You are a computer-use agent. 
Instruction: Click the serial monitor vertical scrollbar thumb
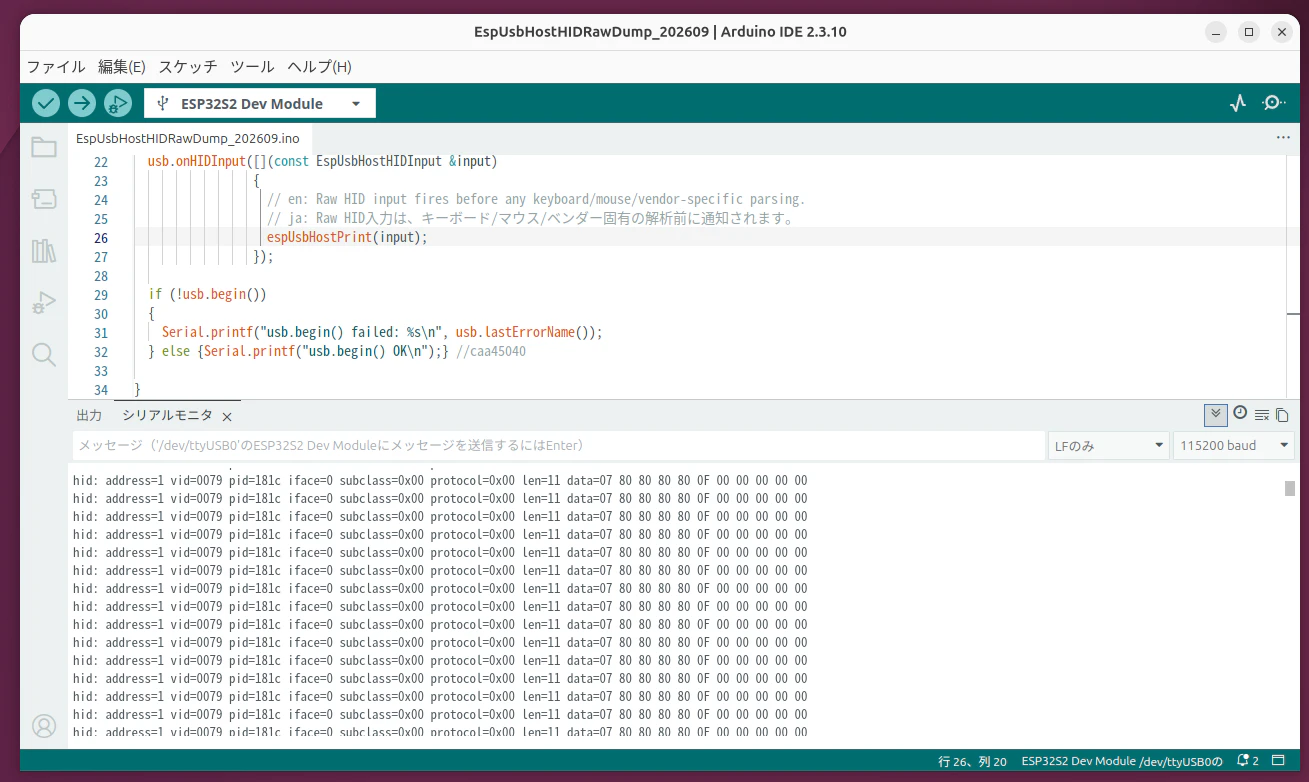[x=1290, y=488]
